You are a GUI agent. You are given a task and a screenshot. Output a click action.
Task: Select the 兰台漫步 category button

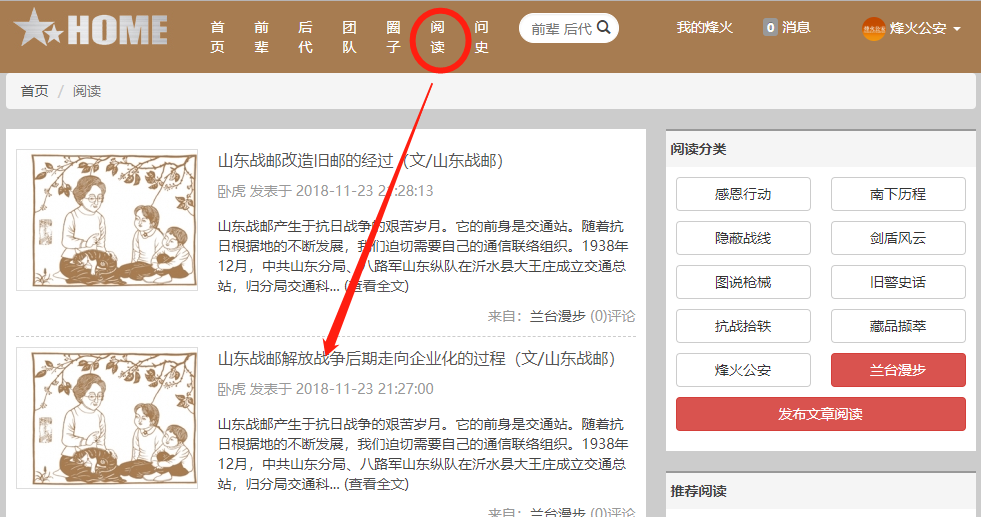point(897,370)
